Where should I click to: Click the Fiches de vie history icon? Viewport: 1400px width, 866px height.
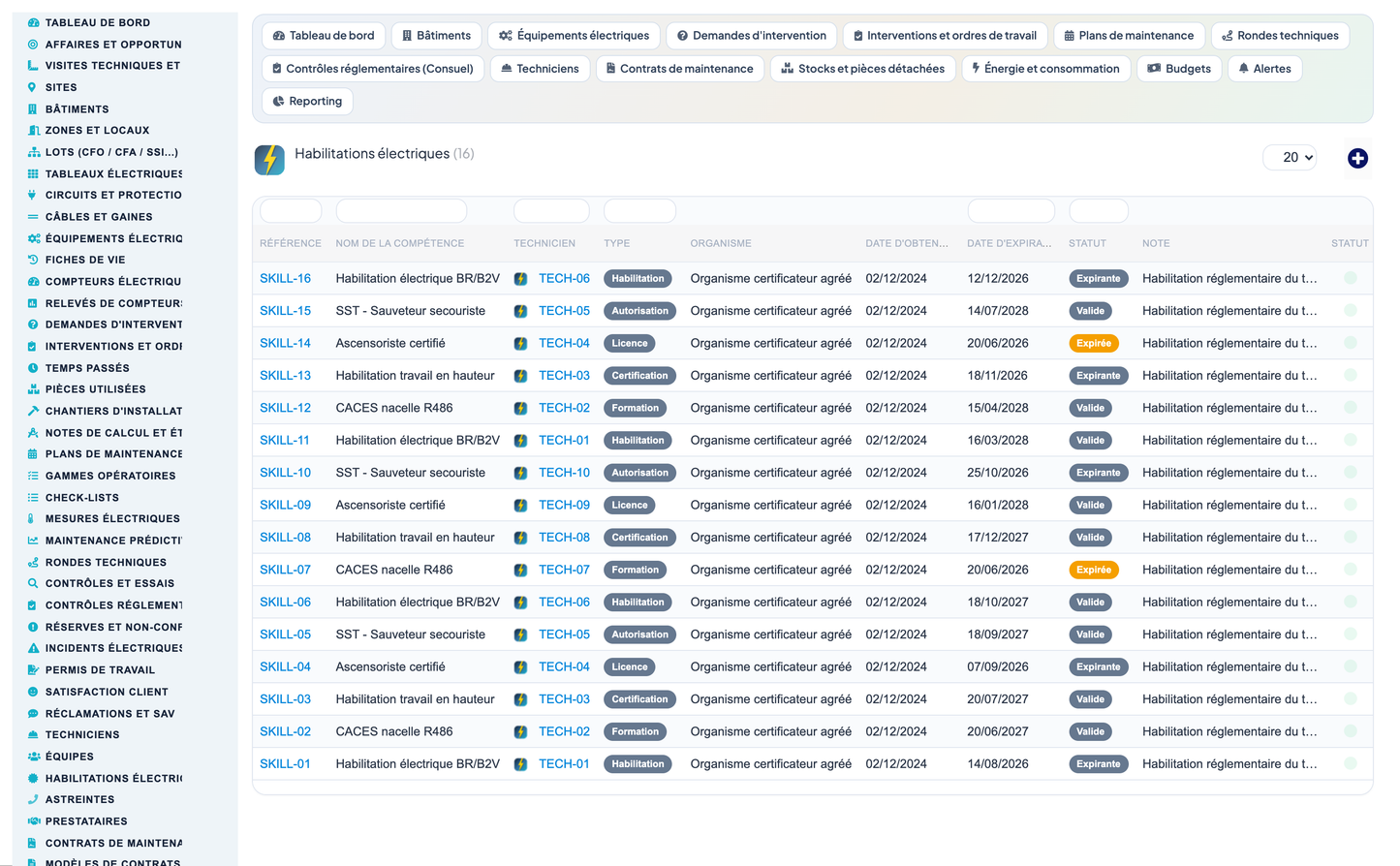point(33,260)
